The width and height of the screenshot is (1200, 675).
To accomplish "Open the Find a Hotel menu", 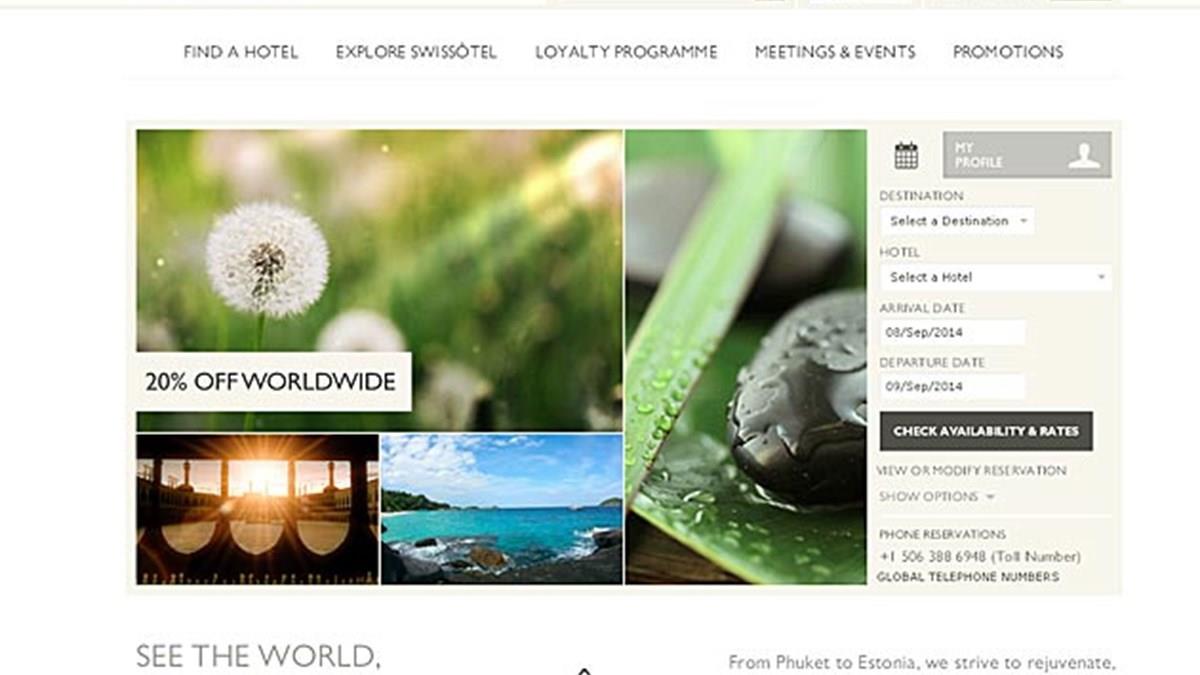I will 241,52.
